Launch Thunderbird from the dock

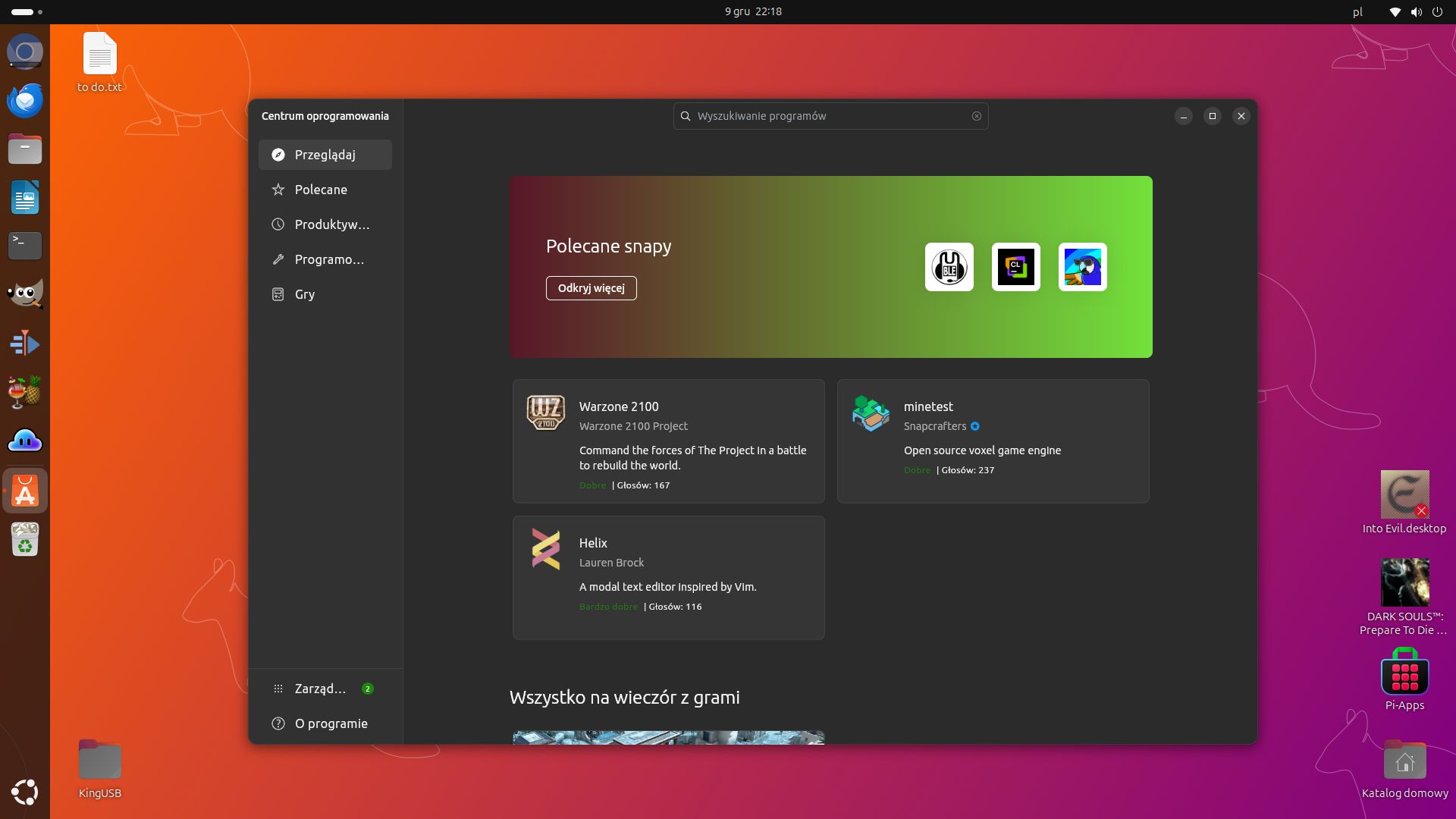point(25,100)
